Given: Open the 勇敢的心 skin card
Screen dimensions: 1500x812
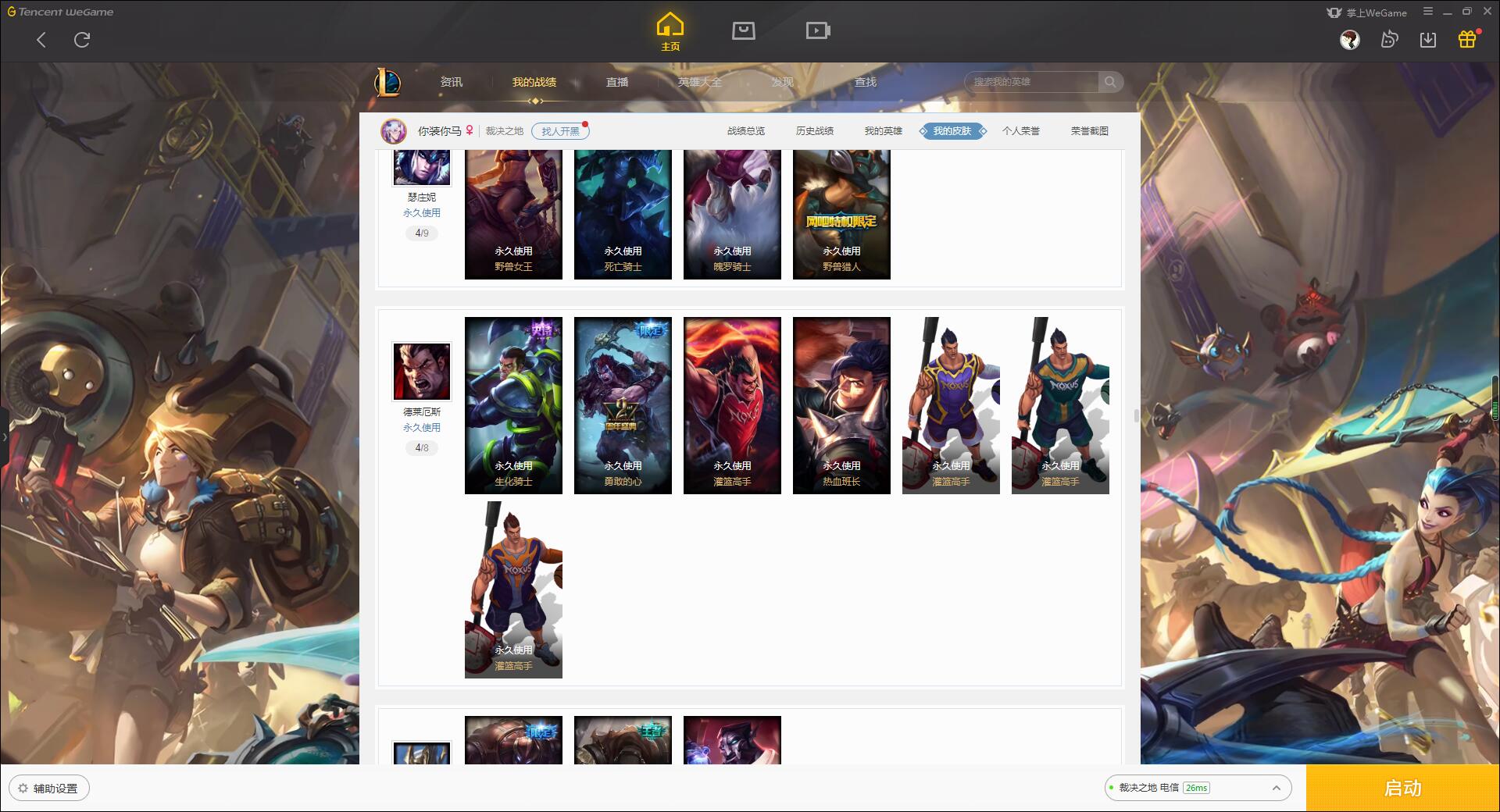Looking at the screenshot, I should click(x=623, y=405).
